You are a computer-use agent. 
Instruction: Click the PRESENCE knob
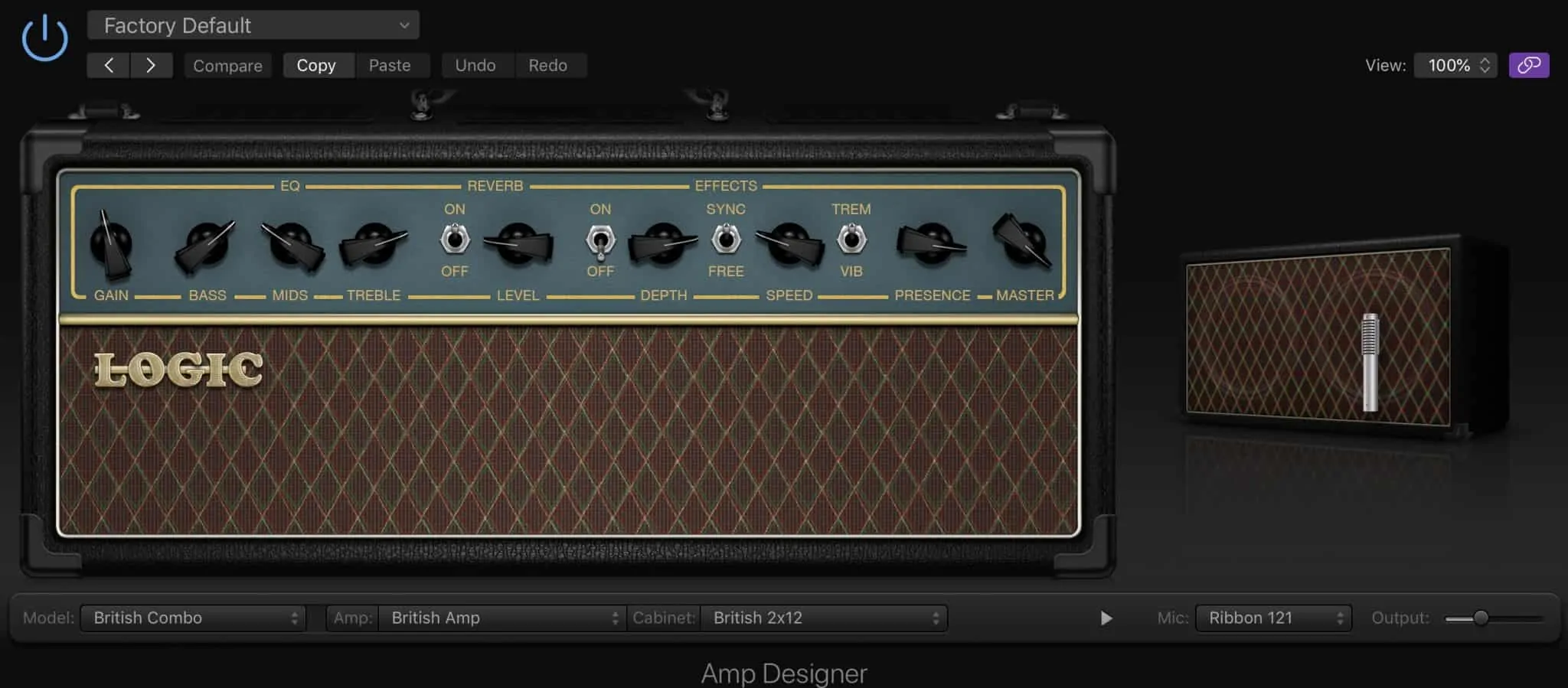(932, 244)
